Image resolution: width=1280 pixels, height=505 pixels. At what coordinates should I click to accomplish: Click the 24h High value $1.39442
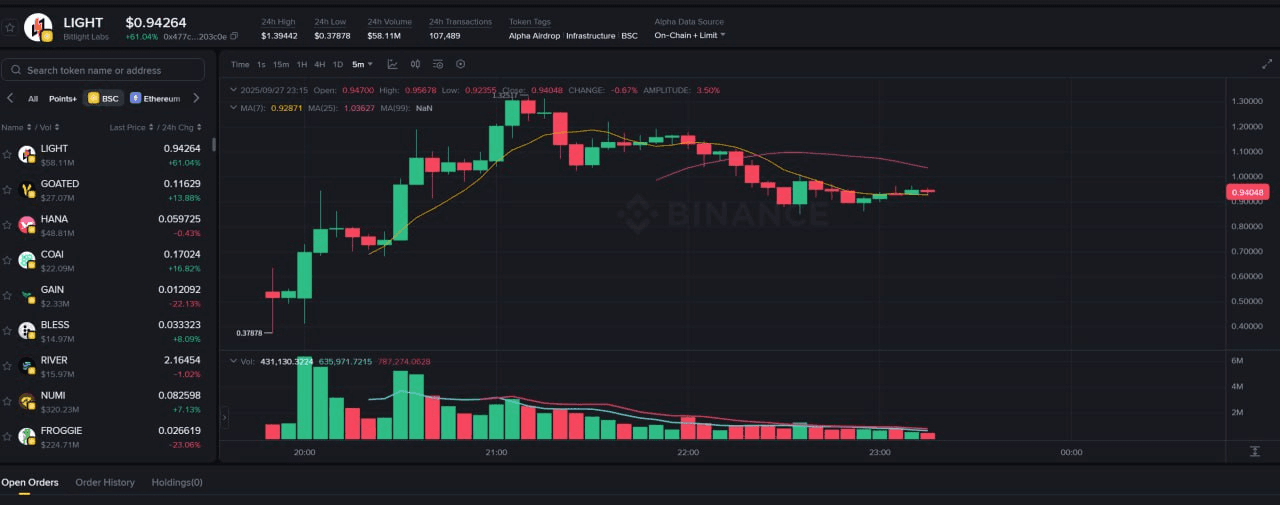[279, 35]
